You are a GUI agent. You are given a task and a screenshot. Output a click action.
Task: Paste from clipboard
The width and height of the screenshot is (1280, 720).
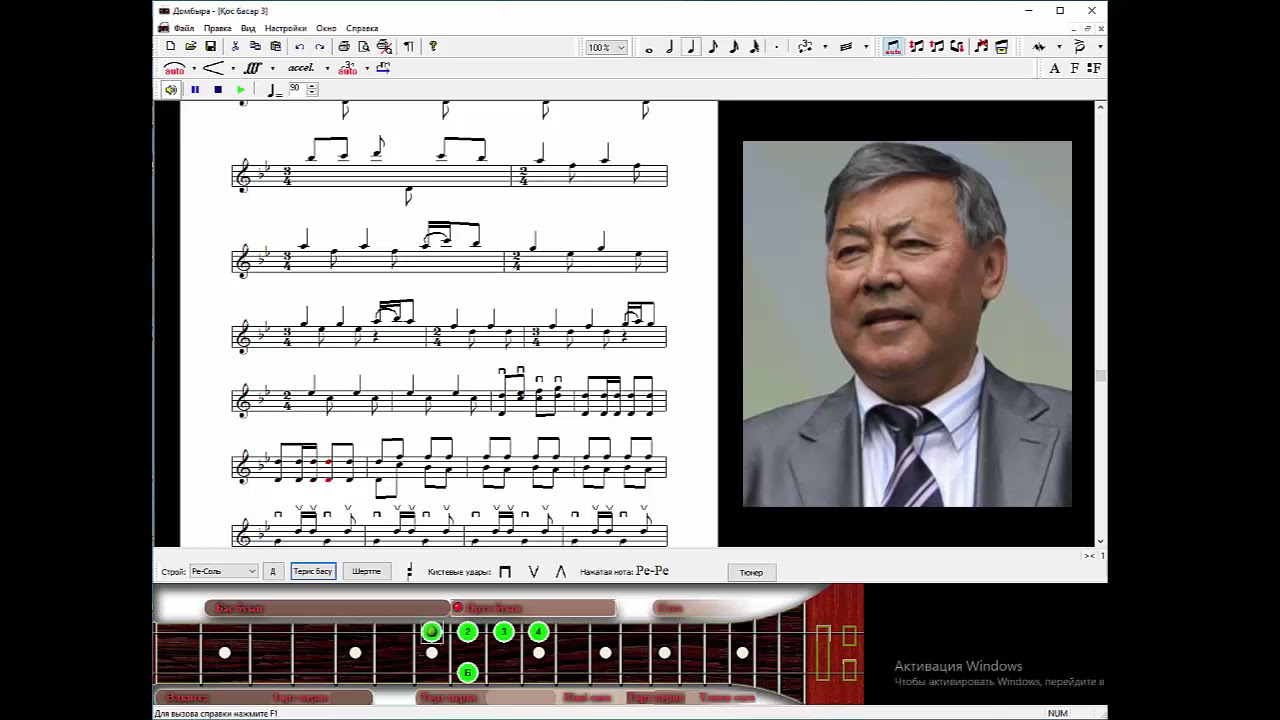pos(275,47)
